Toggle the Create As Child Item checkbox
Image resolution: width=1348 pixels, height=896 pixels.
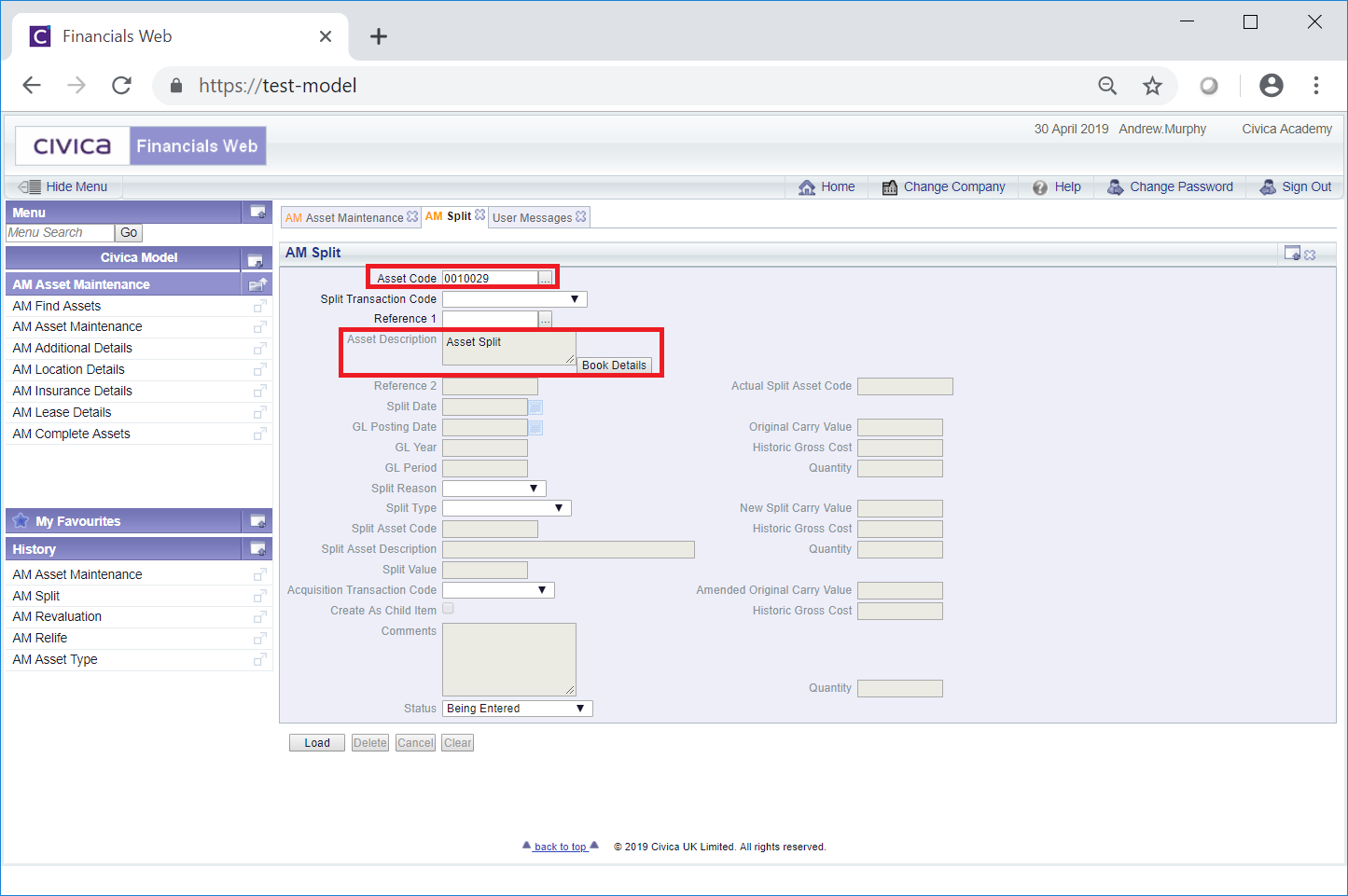click(x=448, y=609)
